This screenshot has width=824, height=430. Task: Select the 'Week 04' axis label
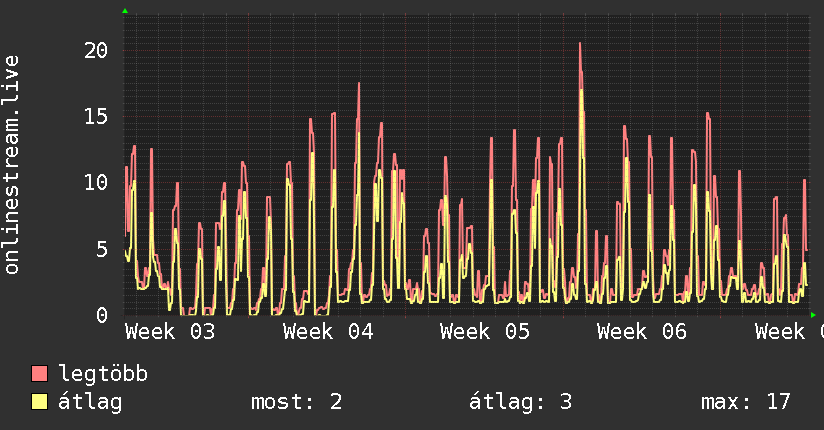[328, 332]
